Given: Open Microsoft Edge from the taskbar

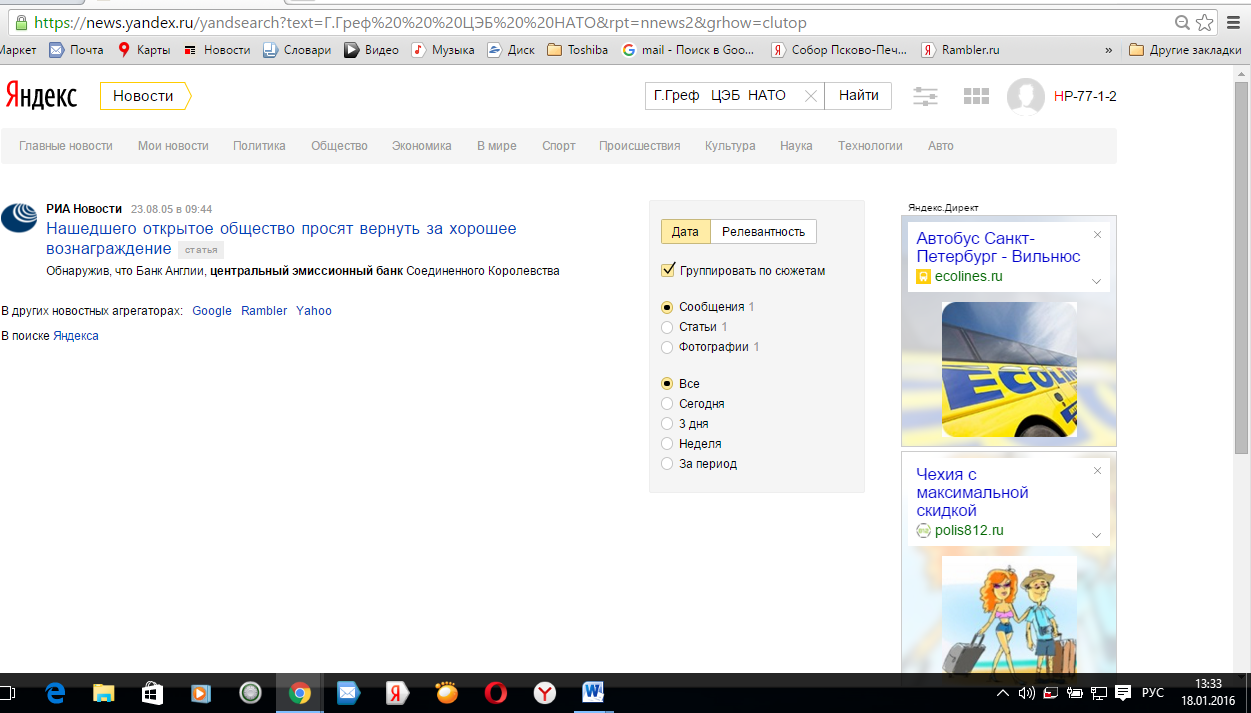Looking at the screenshot, I should click(55, 692).
